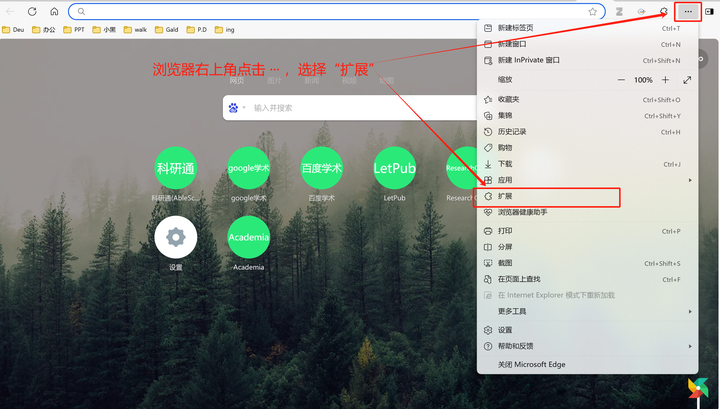Click the extensions puzzle icon in toolbar
720x409 pixels.
[x=664, y=11]
